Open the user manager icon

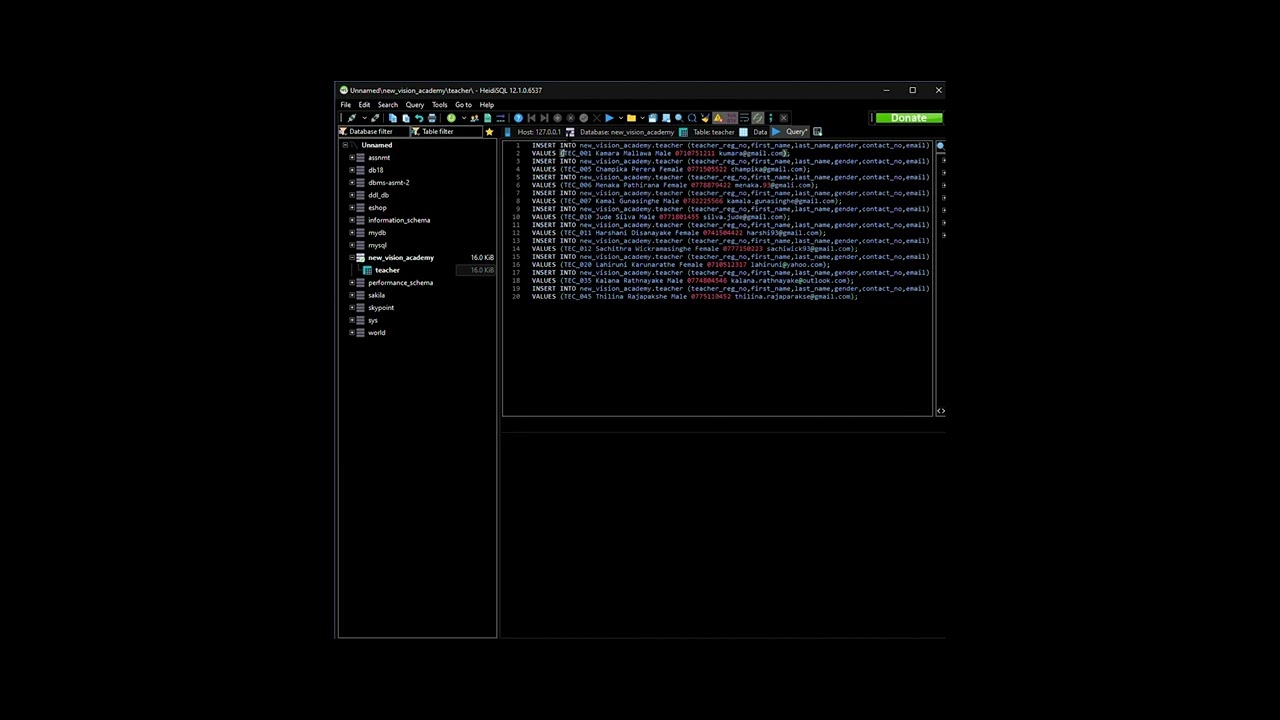tap(475, 118)
